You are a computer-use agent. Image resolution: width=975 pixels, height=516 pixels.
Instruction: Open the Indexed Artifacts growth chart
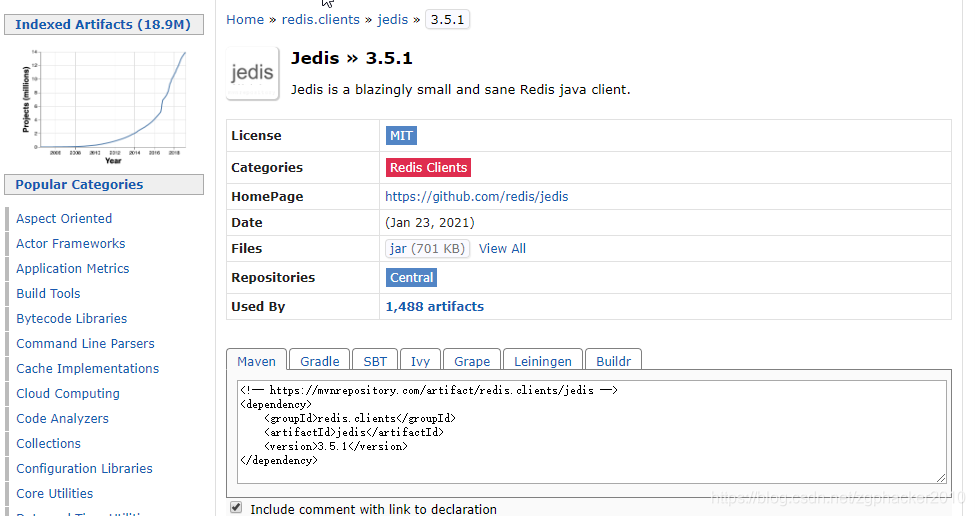click(x=104, y=106)
